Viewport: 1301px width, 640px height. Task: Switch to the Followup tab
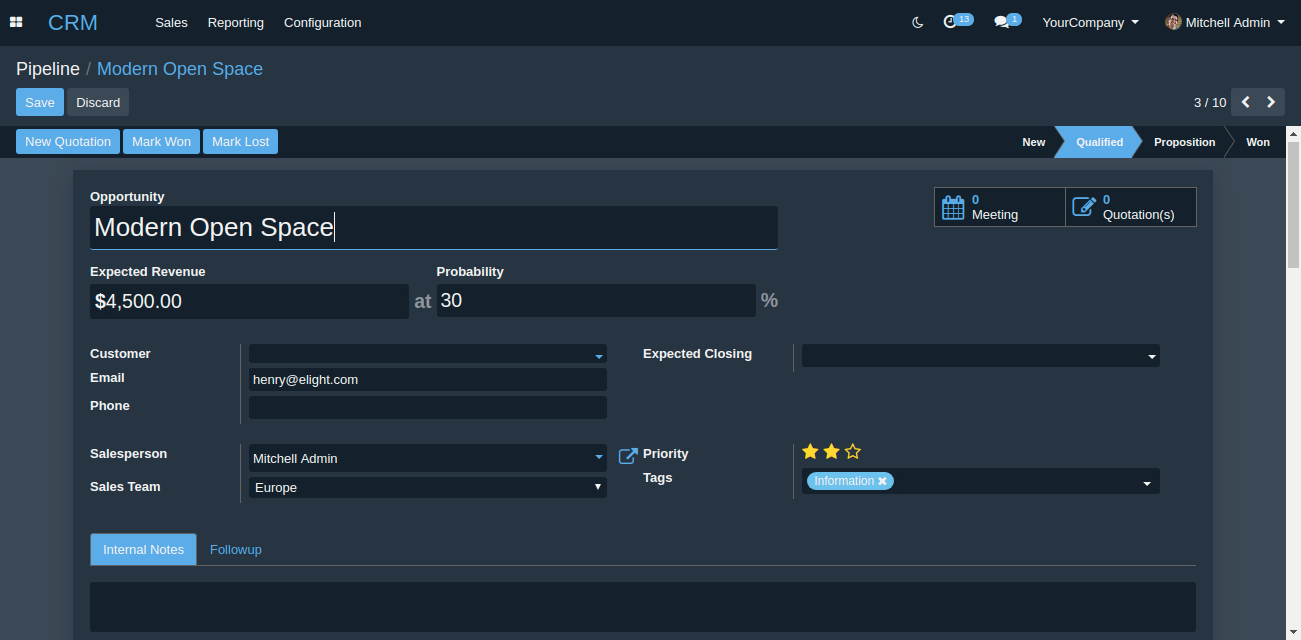coord(236,549)
